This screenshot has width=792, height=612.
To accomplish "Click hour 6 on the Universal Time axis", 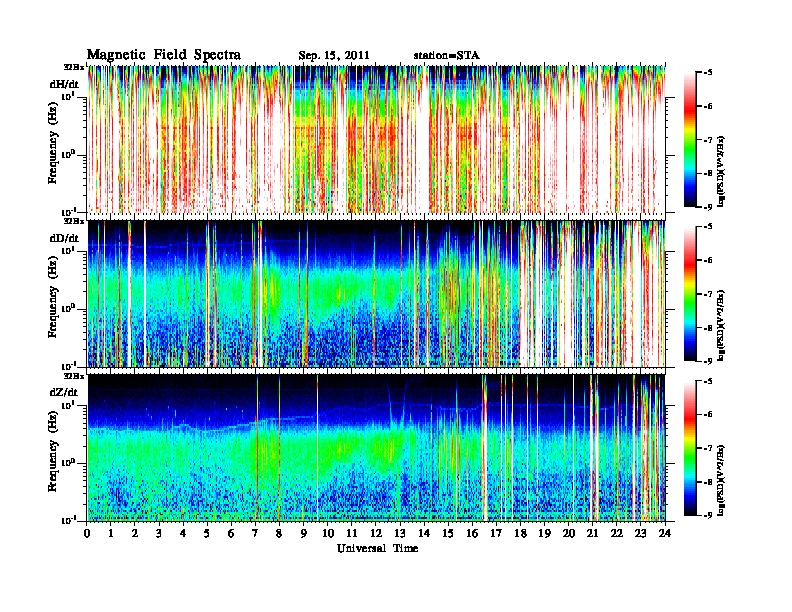I will (x=232, y=533).
